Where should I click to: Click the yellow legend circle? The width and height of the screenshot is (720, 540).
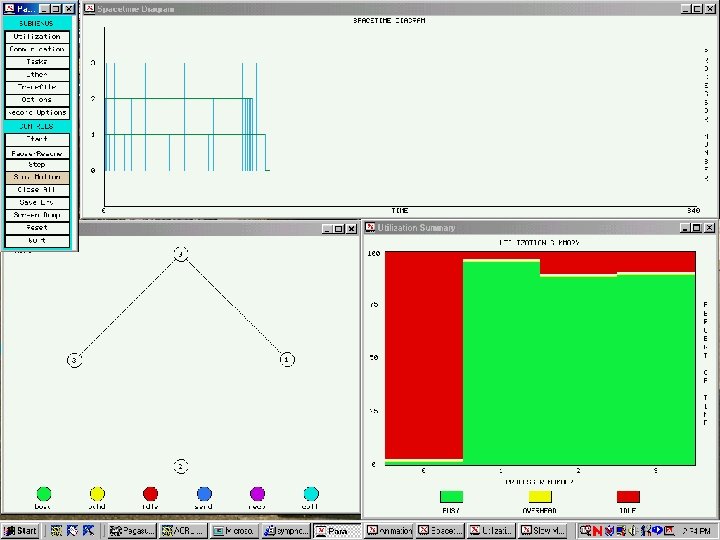click(x=97, y=494)
